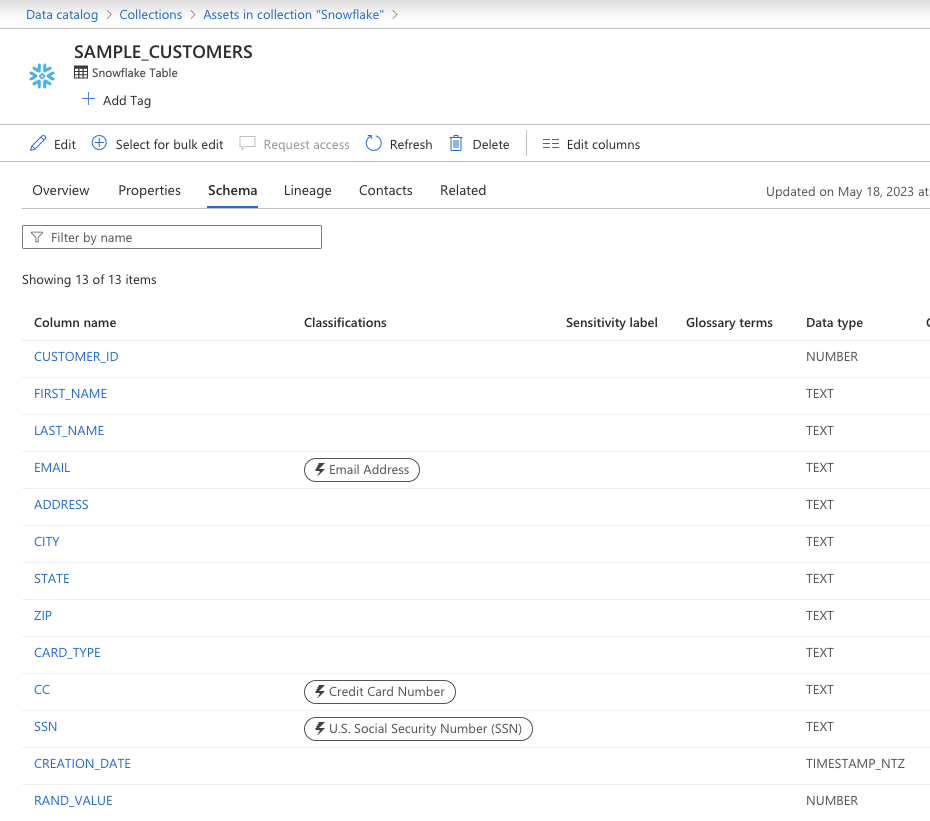Click the Edit pencil icon
Image resolution: width=930 pixels, height=821 pixels.
click(x=38, y=144)
